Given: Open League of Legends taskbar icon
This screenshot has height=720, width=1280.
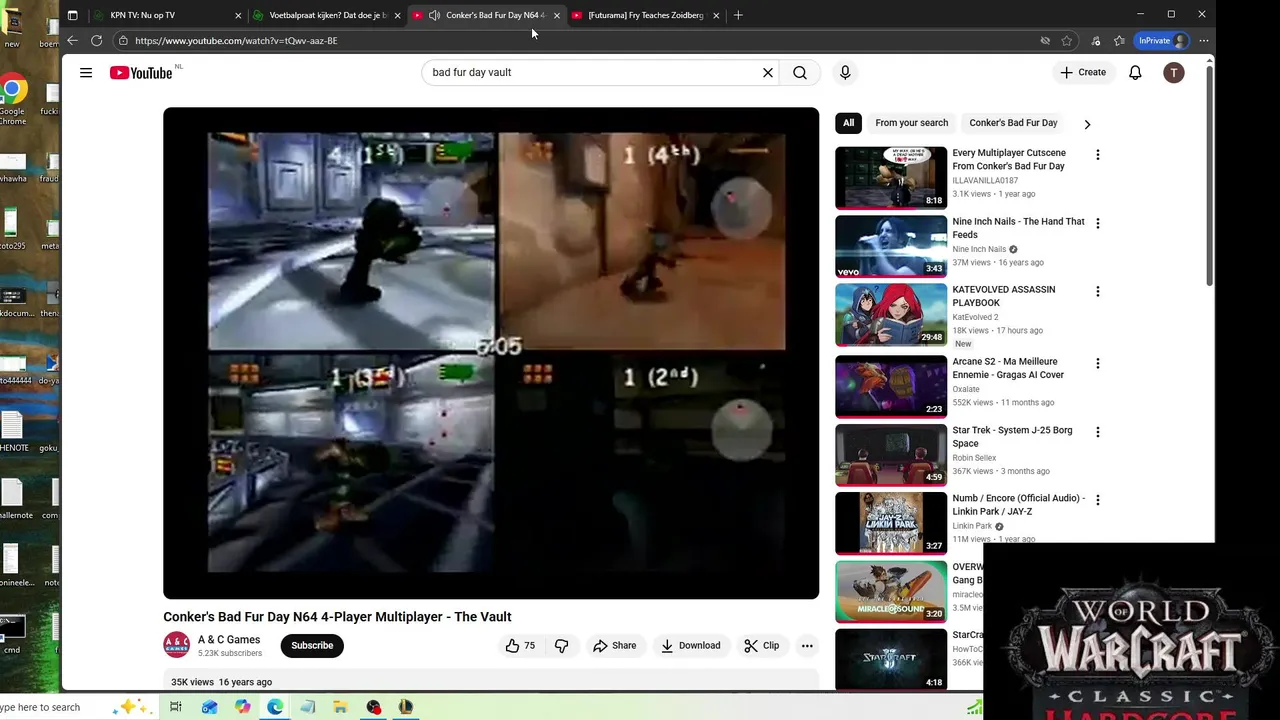Looking at the screenshot, I should click(405, 707).
